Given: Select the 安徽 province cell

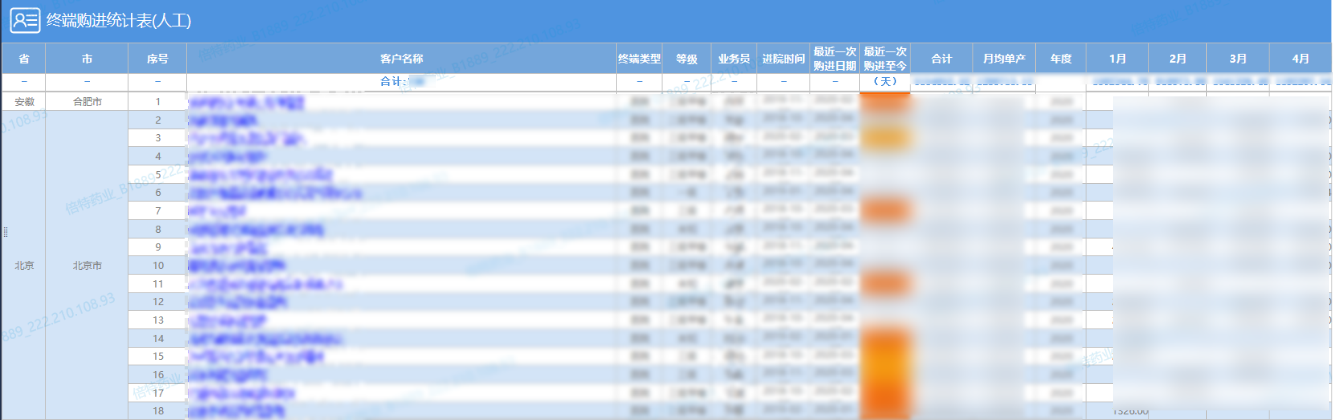Looking at the screenshot, I should click(23, 102).
